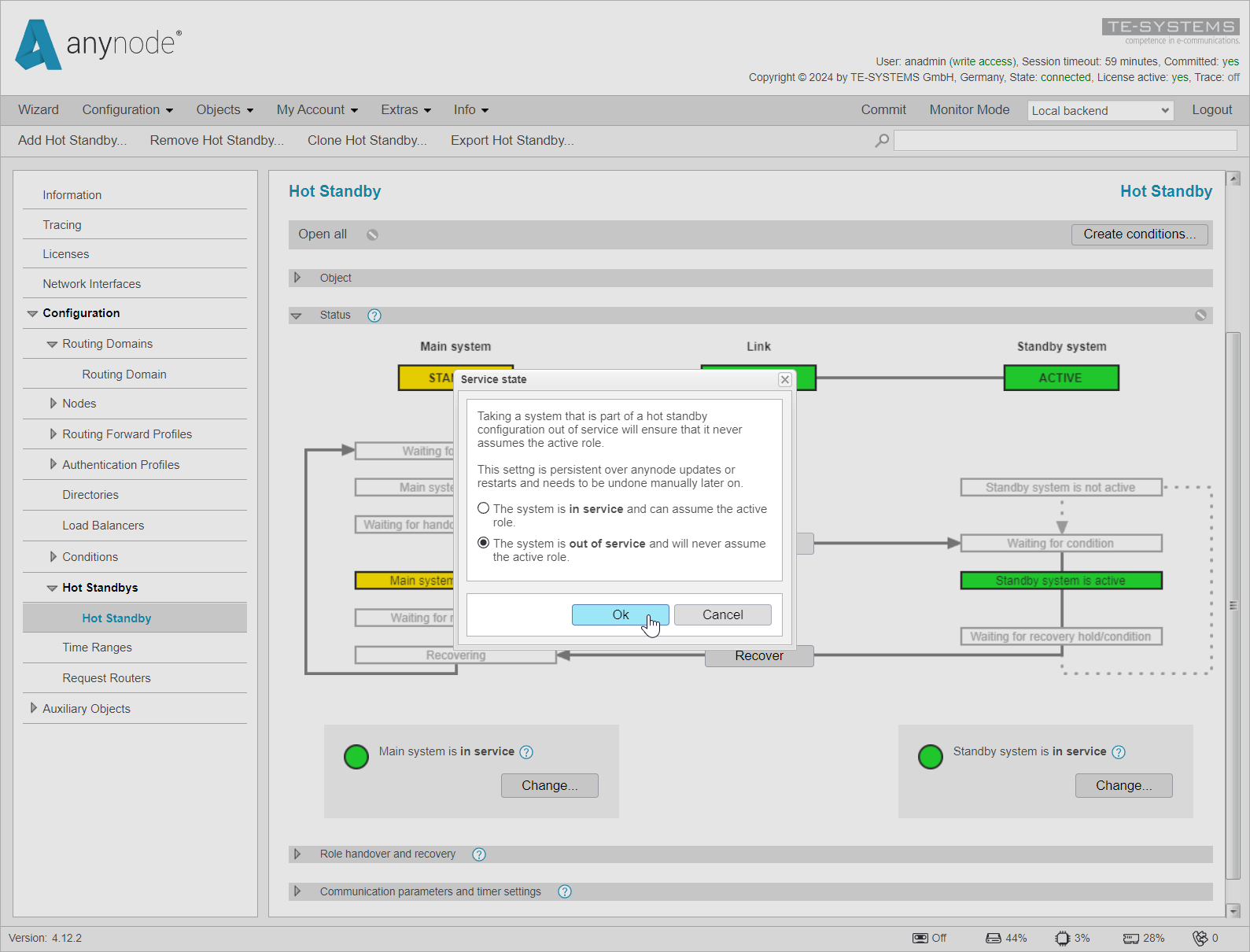Click the help icon next to Status
Image resolution: width=1250 pixels, height=952 pixels.
tap(374, 315)
